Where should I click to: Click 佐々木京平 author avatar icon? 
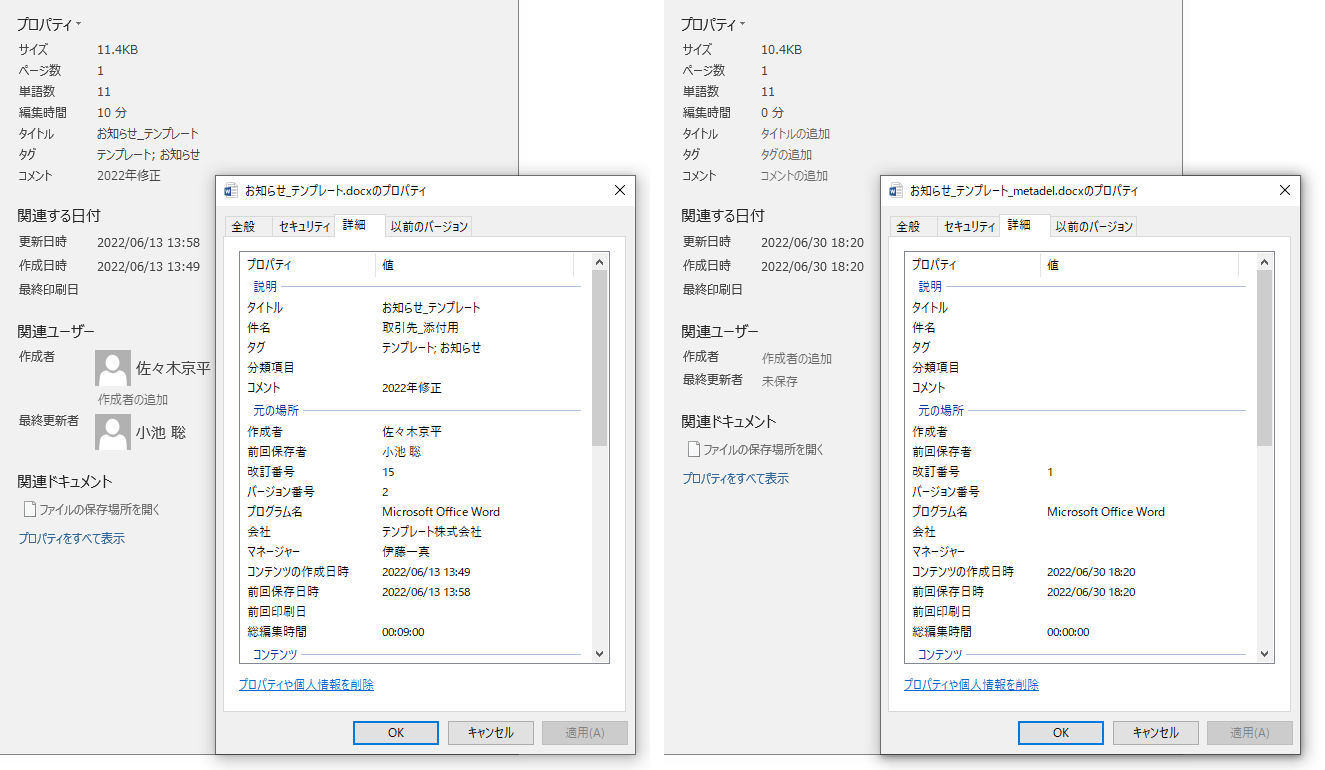(x=112, y=368)
